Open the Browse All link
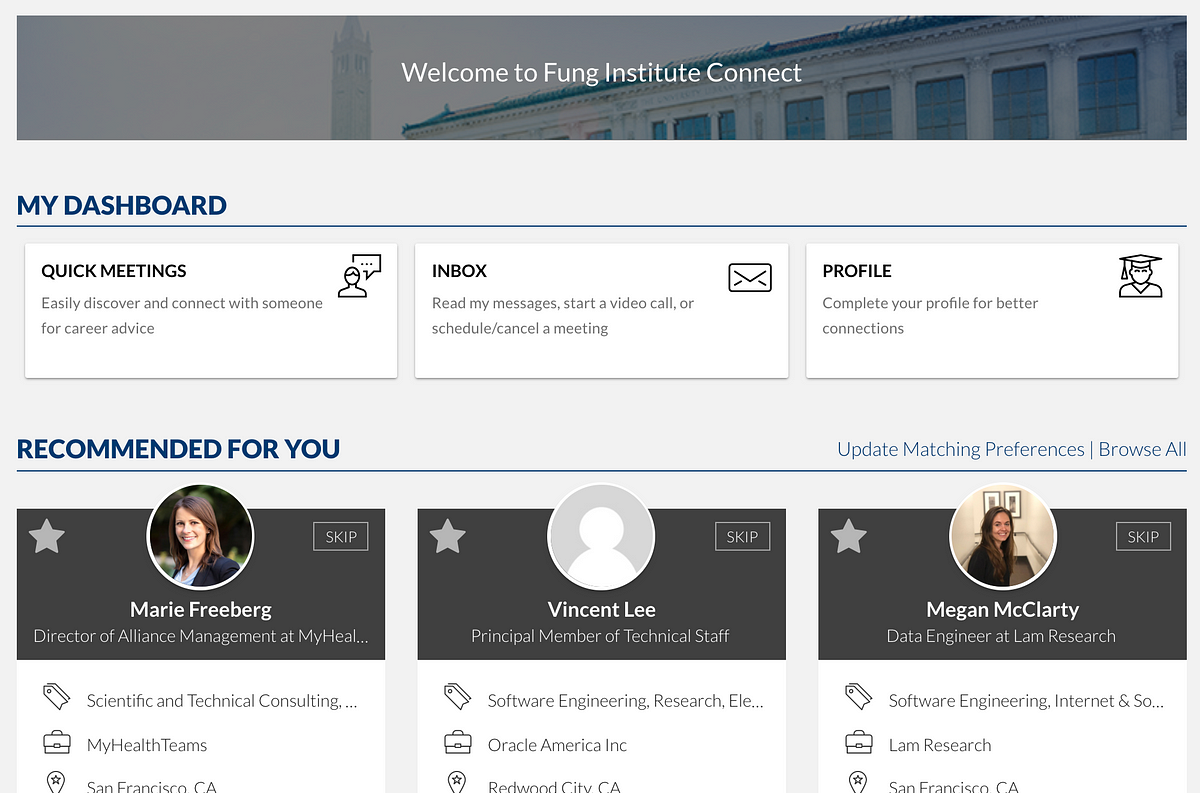The width and height of the screenshot is (1200, 793). pos(1142,449)
